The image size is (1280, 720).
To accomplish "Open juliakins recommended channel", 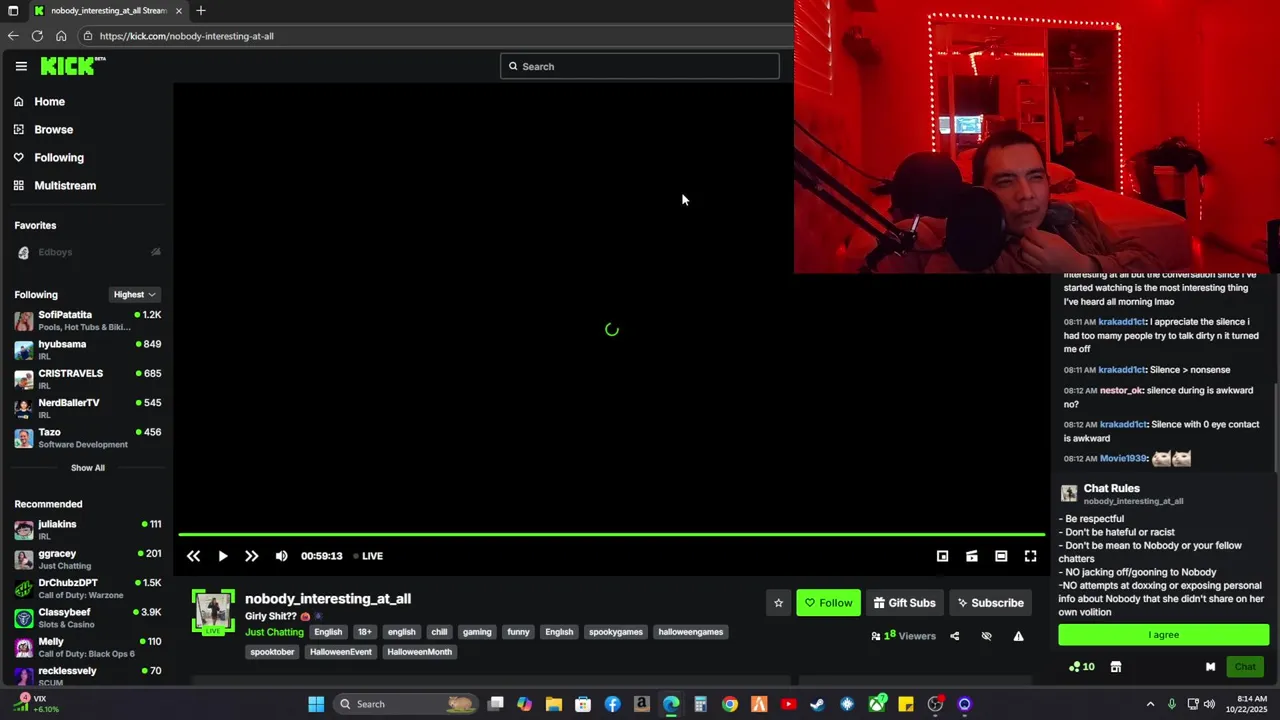I will tap(87, 530).
